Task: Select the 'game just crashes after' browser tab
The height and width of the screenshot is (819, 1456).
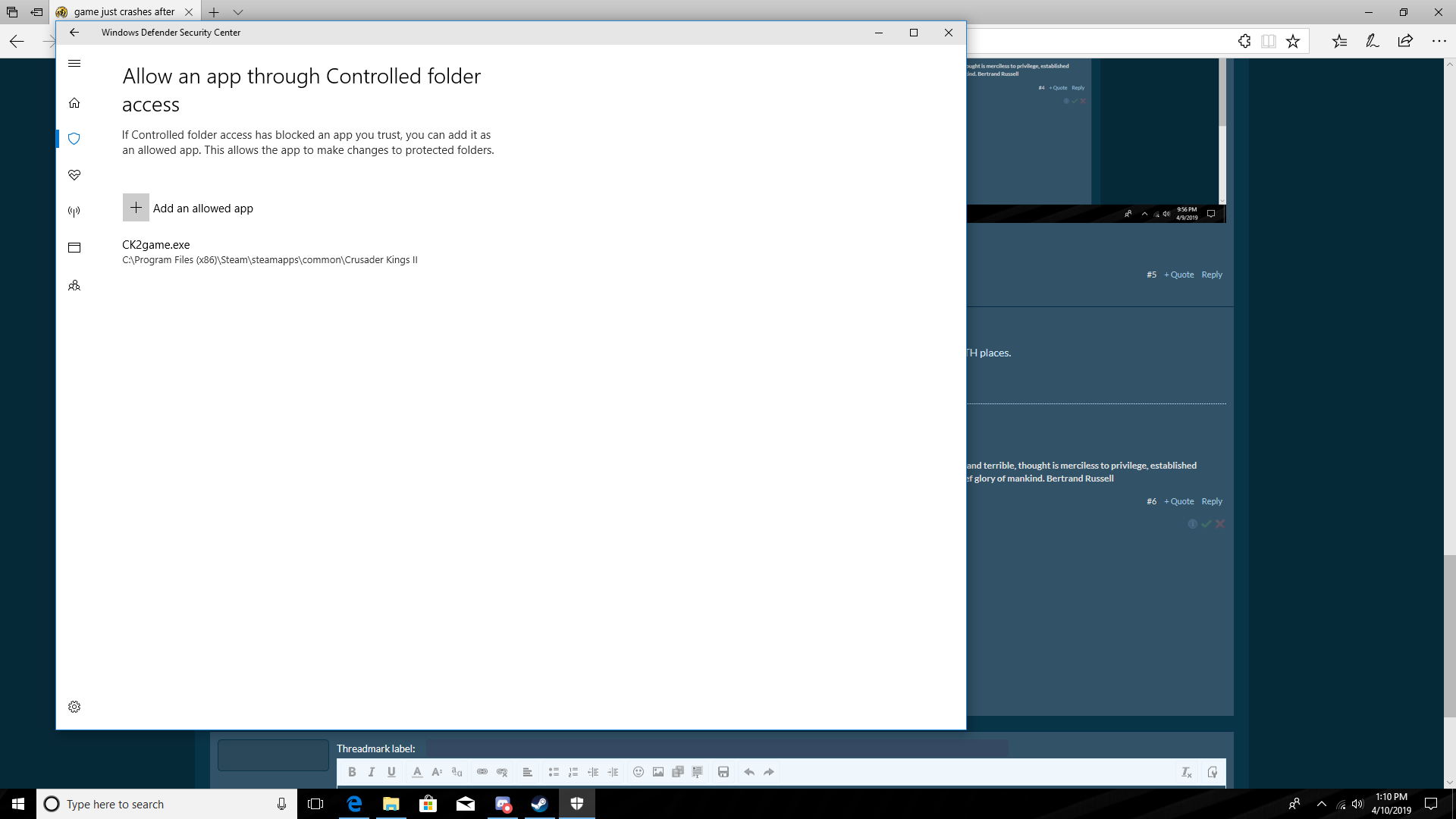Action: (125, 11)
